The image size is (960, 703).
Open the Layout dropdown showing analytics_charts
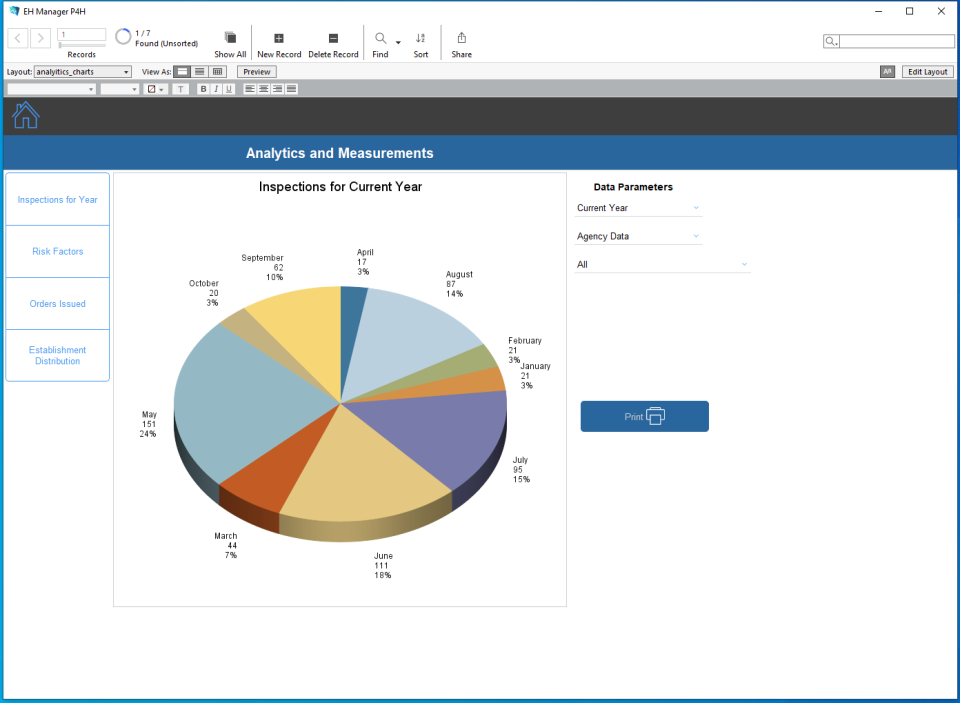82,71
